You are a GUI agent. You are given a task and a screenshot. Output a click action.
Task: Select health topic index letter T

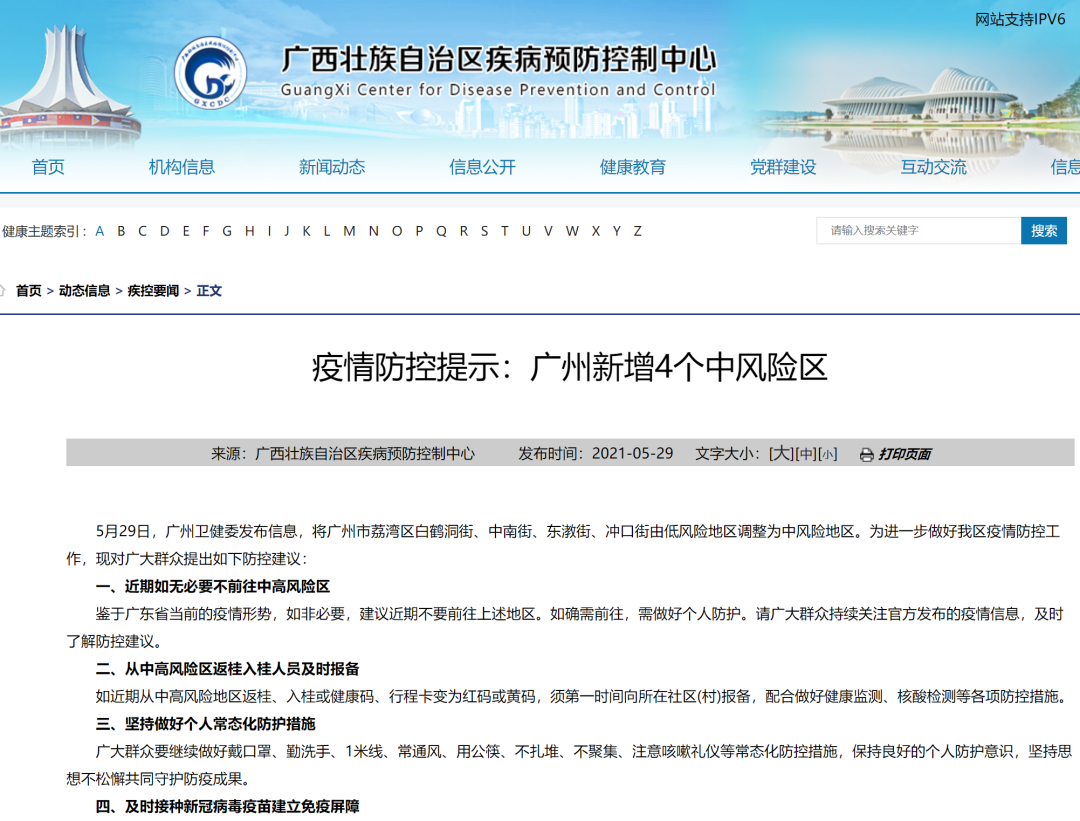(x=505, y=231)
